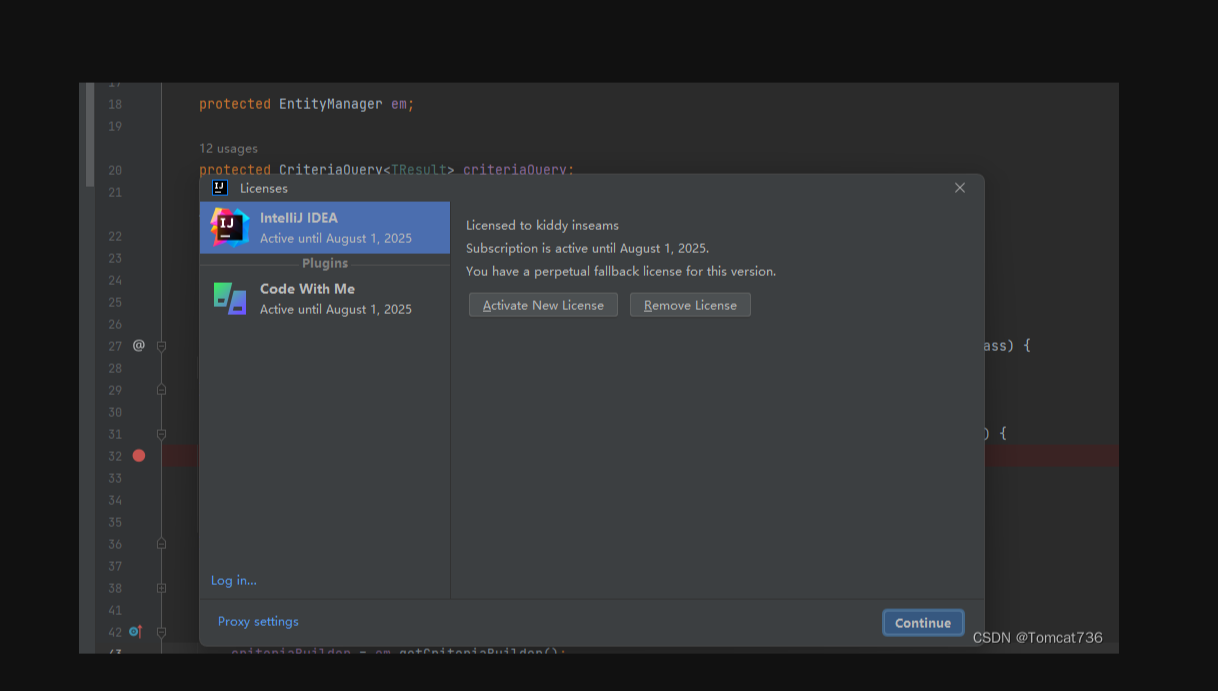Toggle the fold marker on line 29
Image resolution: width=1218 pixels, height=691 pixels.
coord(161,390)
